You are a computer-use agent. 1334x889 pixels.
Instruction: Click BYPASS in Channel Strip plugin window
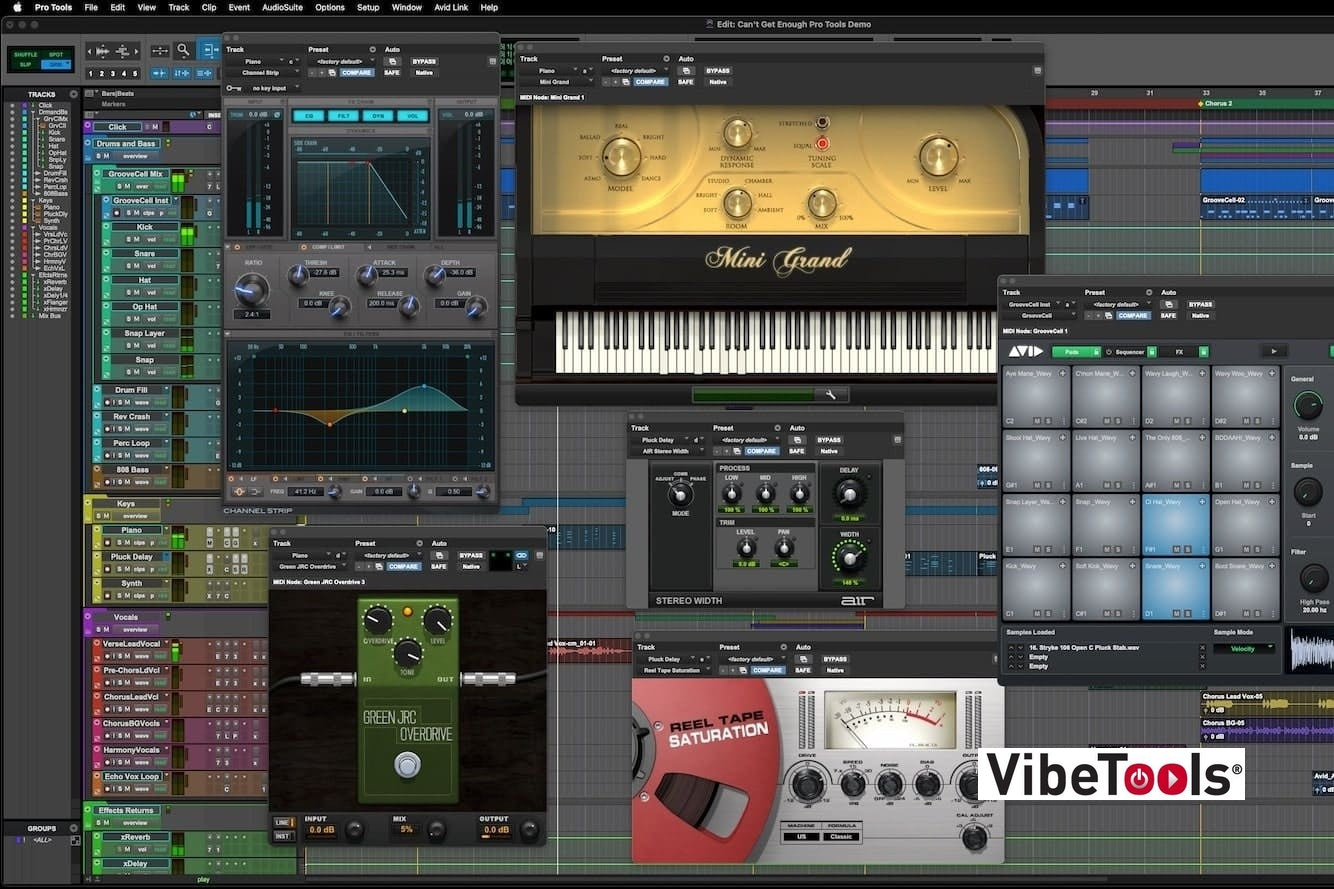[424, 61]
